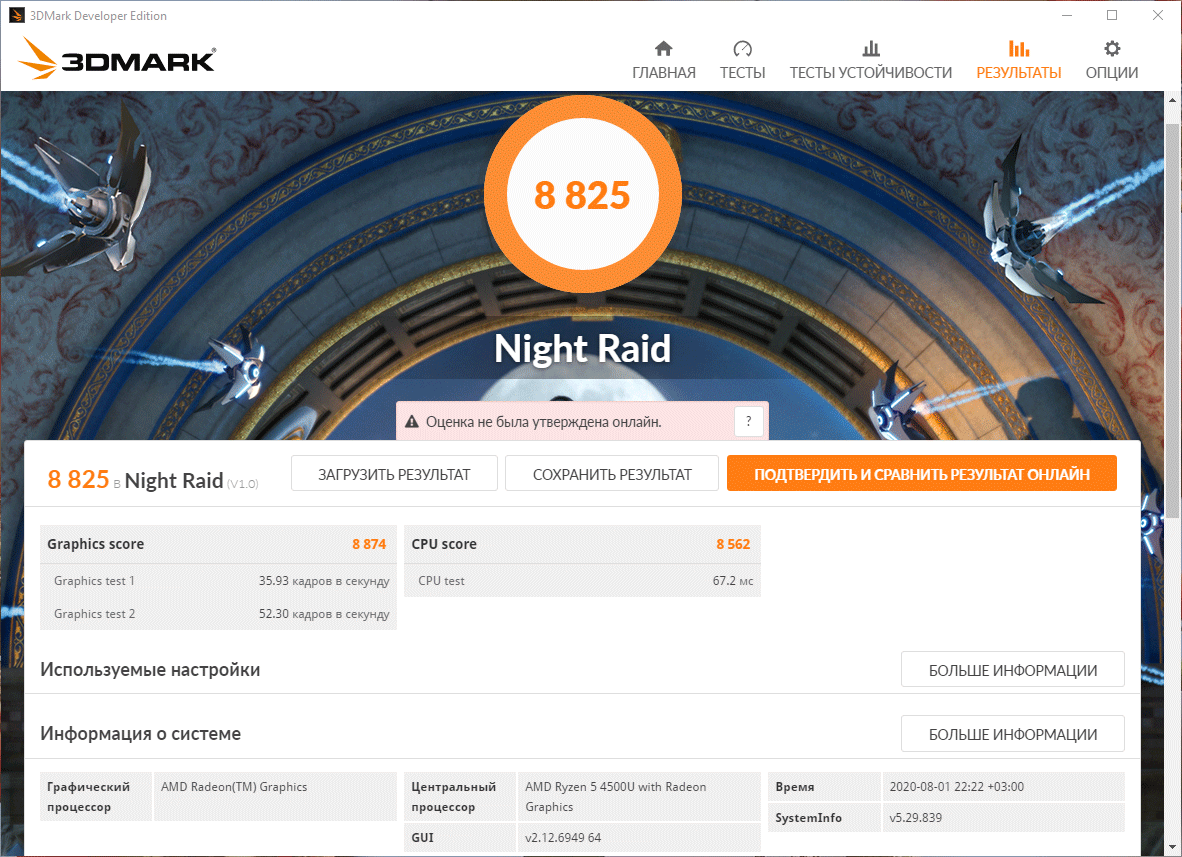Click the AMD Ryzen 5 4500U processor value
The height and width of the screenshot is (857, 1182).
point(615,797)
